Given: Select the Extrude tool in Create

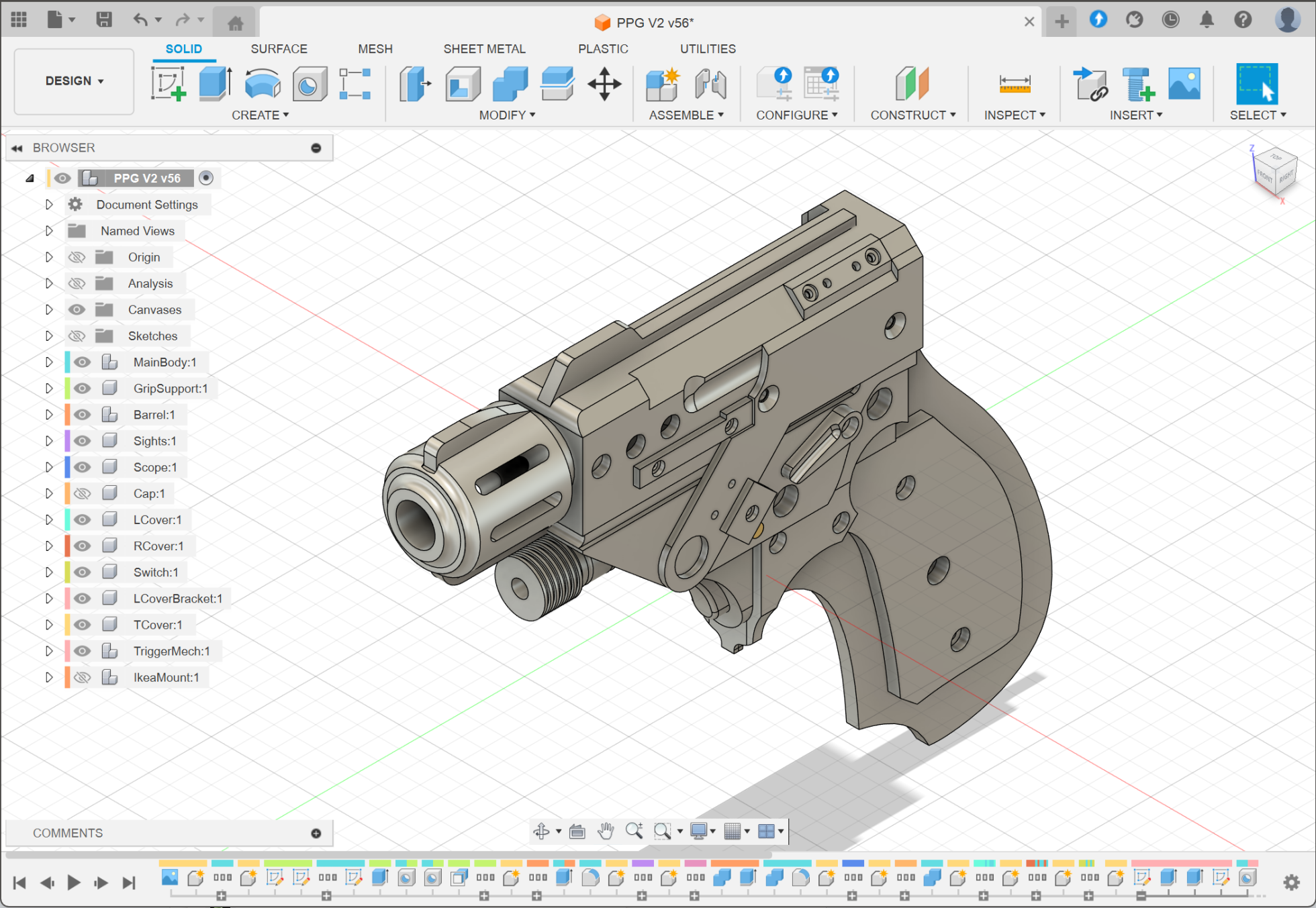Looking at the screenshot, I should coord(216,84).
